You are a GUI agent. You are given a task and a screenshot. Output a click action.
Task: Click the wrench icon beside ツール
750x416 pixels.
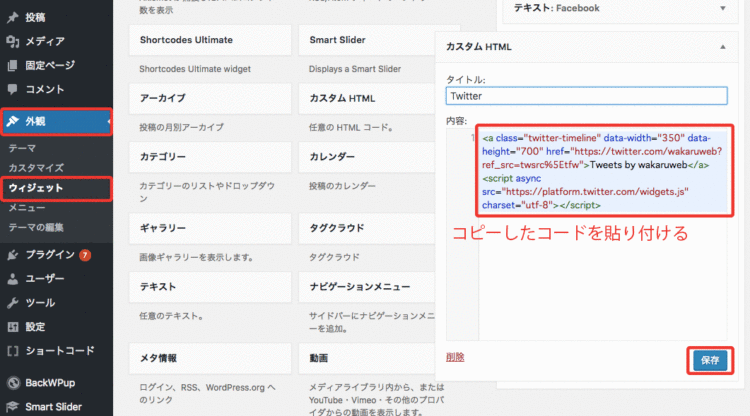12,302
